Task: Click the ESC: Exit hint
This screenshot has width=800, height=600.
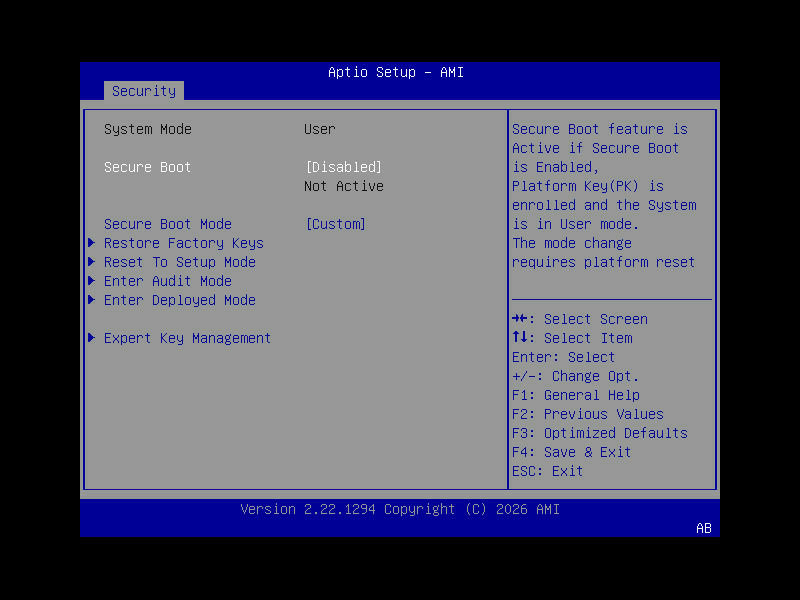Action: tap(547, 471)
